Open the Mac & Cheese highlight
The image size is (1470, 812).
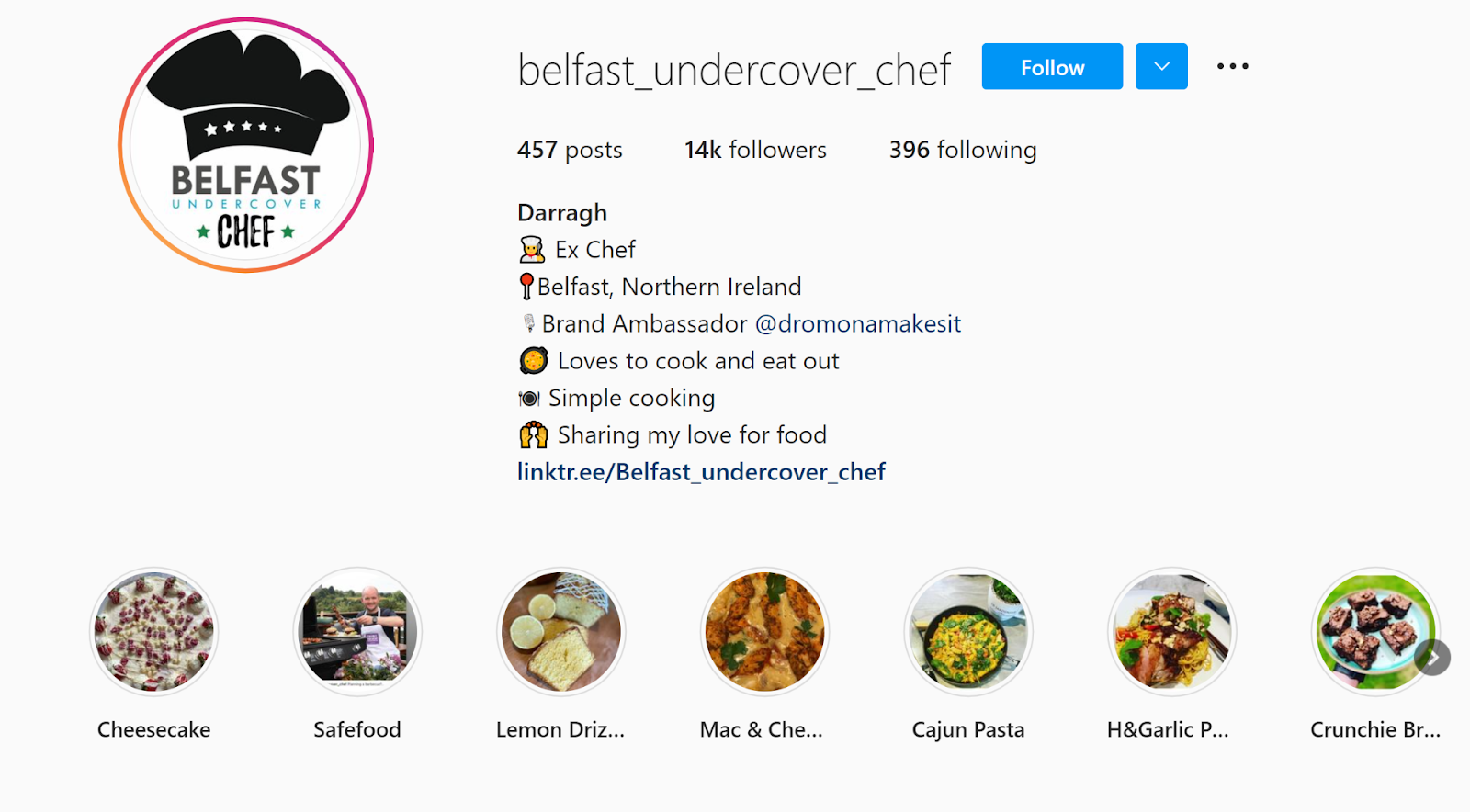[x=764, y=632]
